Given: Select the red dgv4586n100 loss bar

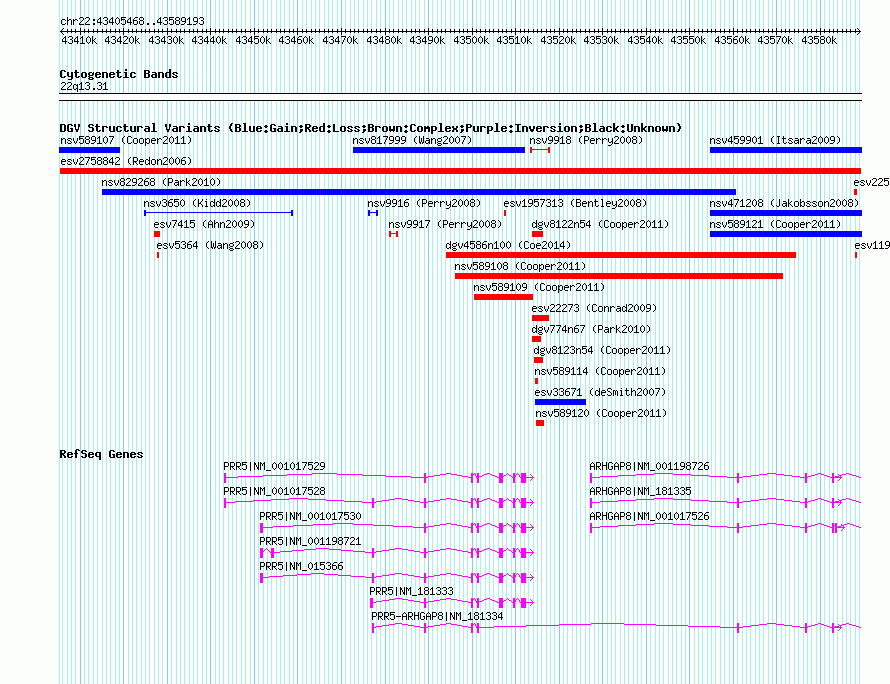Looking at the screenshot, I should click(x=620, y=255).
